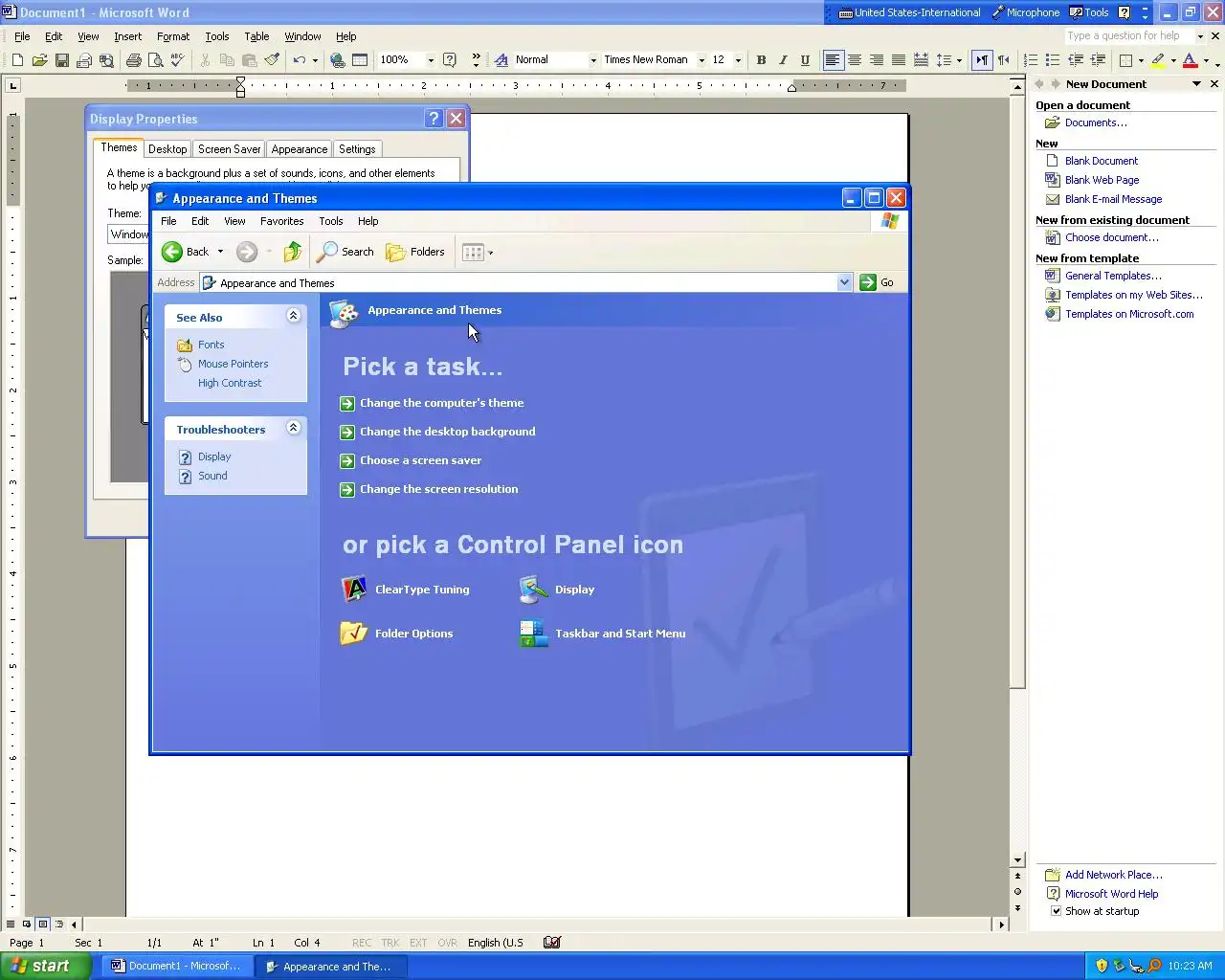Open the line spacing dropdown arrow
Screen dimensions: 1225x980
click(x=959, y=60)
